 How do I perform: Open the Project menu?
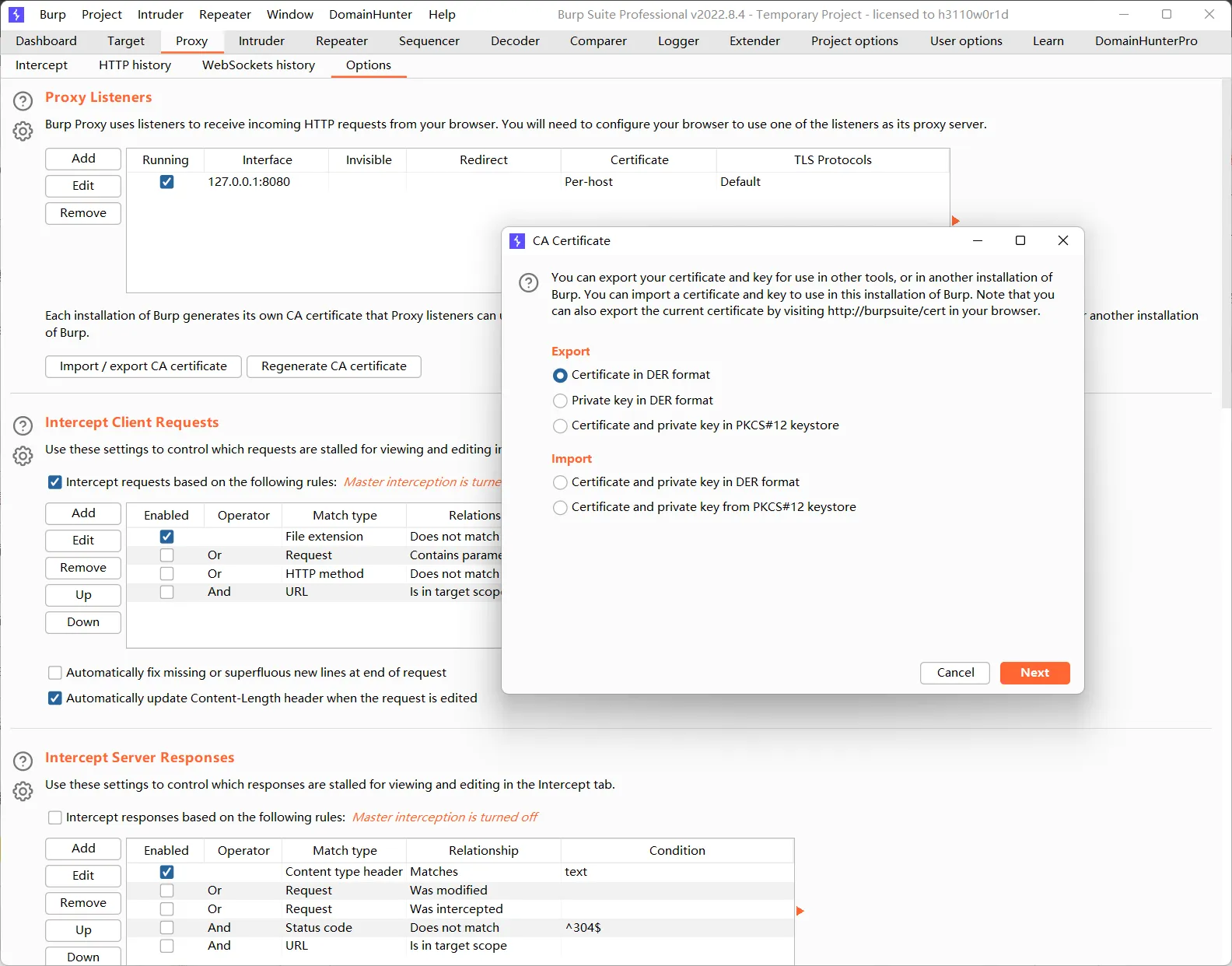[x=102, y=14]
